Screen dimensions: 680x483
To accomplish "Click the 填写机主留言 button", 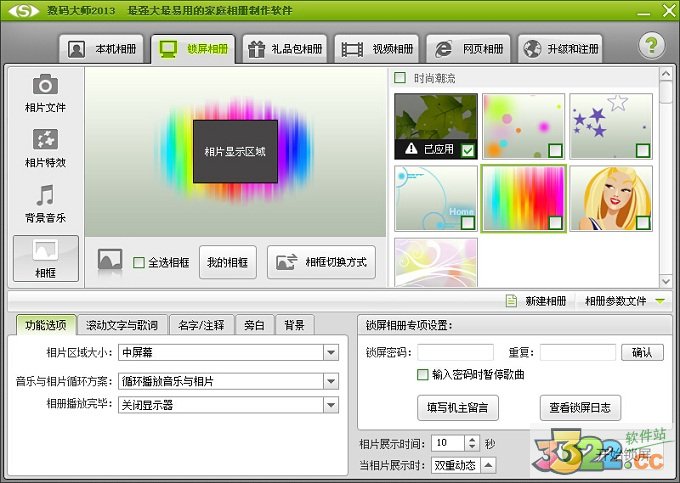I will (x=457, y=408).
